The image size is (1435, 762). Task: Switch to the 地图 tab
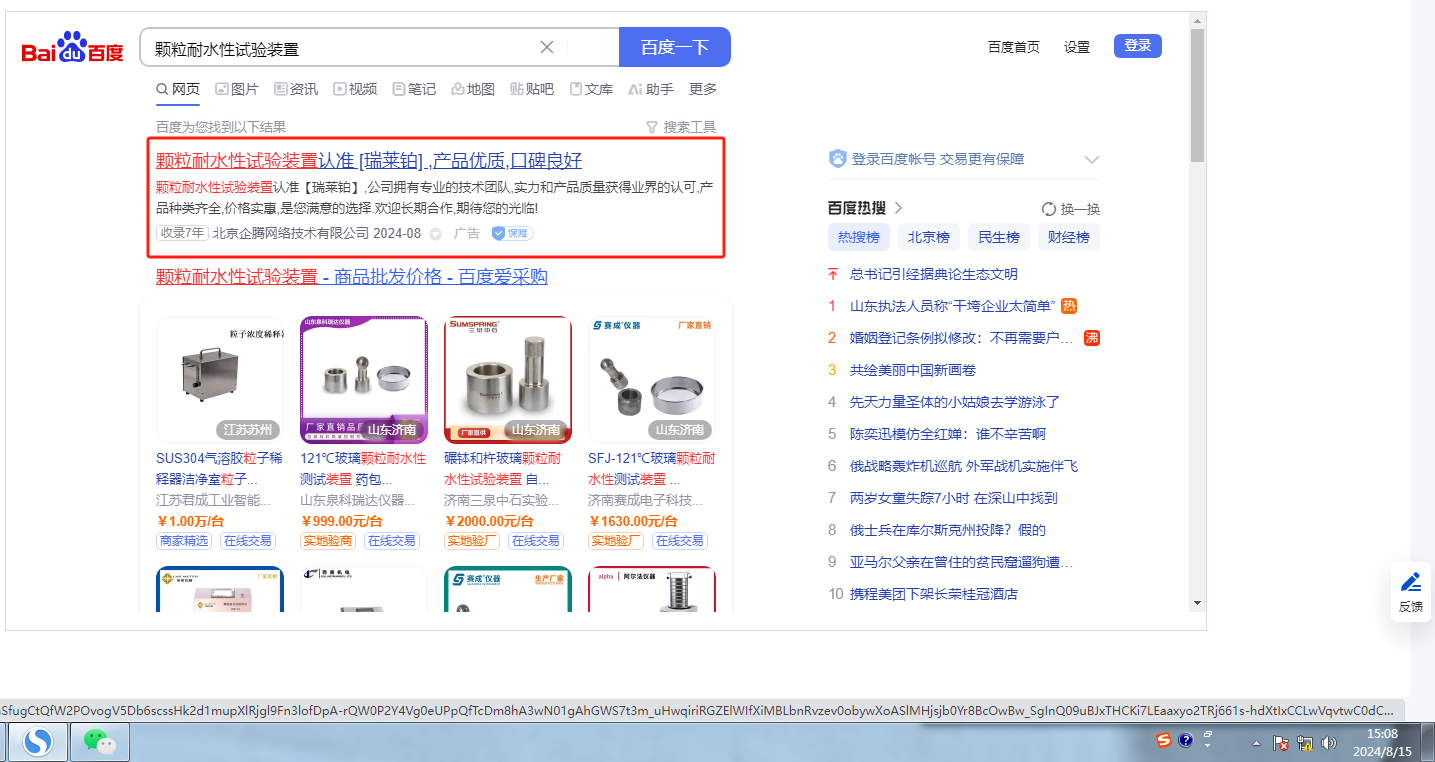[473, 89]
